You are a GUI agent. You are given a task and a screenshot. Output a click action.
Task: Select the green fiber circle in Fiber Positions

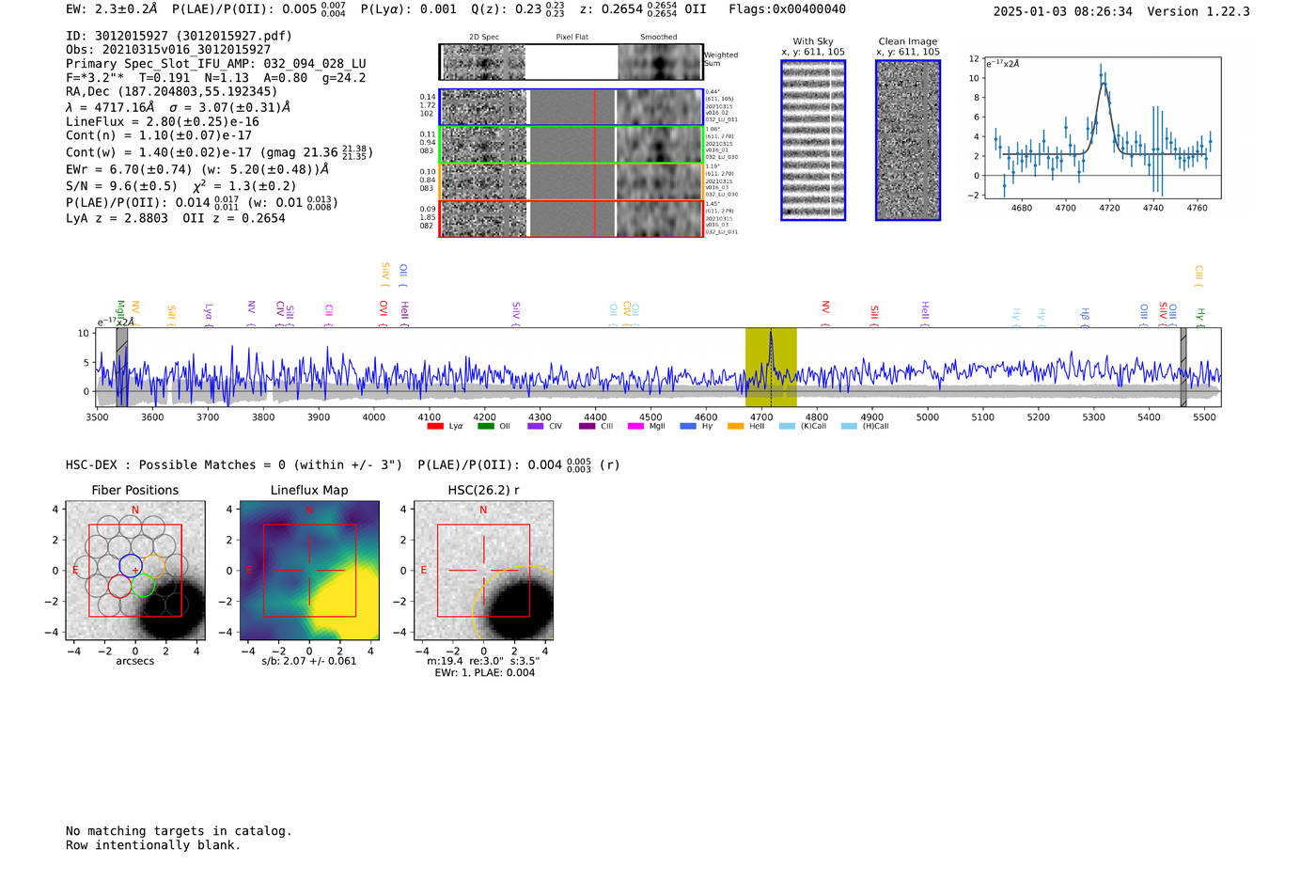[143, 586]
